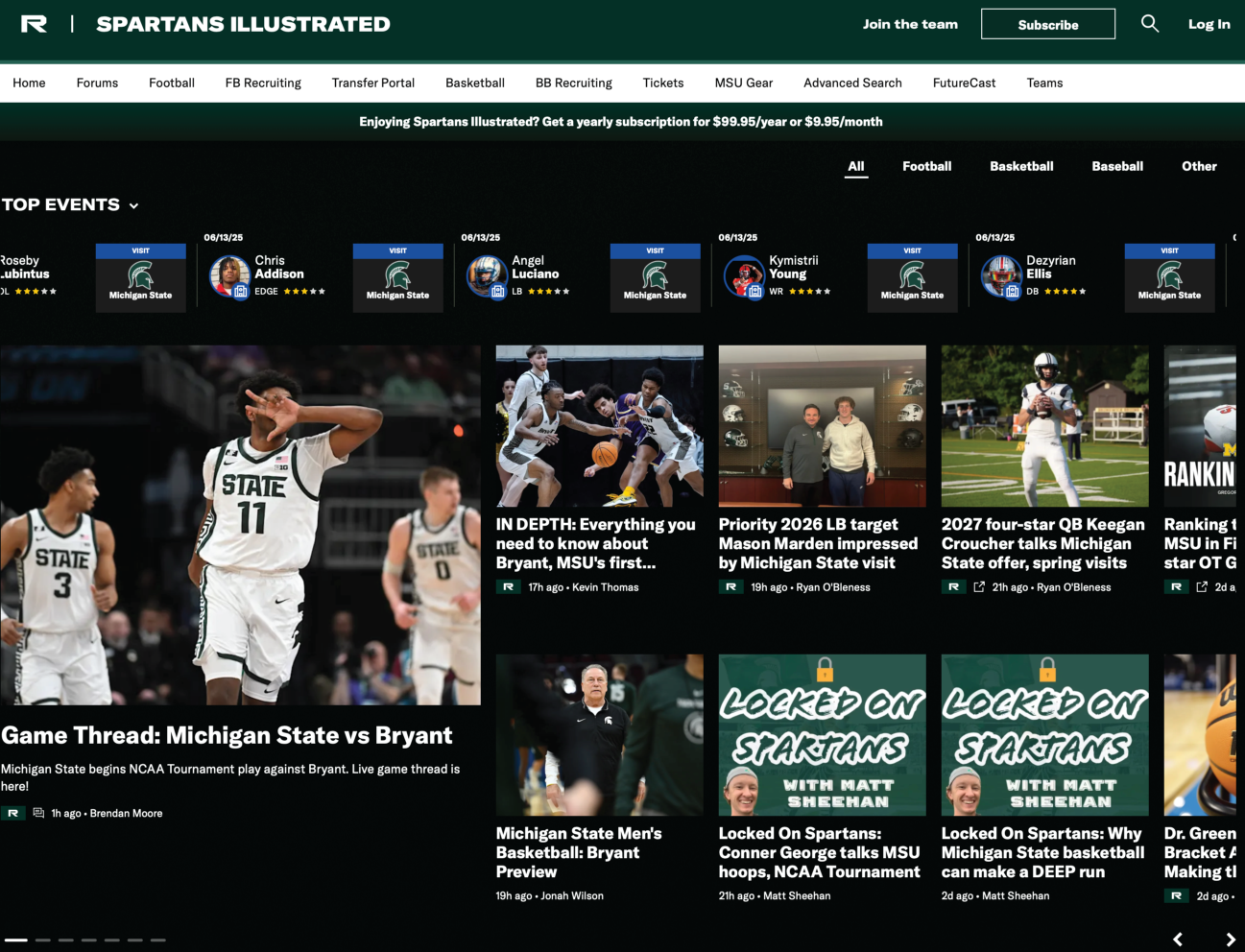Select the Other filter tab
This screenshot has width=1245, height=952.
pyautogui.click(x=1199, y=166)
